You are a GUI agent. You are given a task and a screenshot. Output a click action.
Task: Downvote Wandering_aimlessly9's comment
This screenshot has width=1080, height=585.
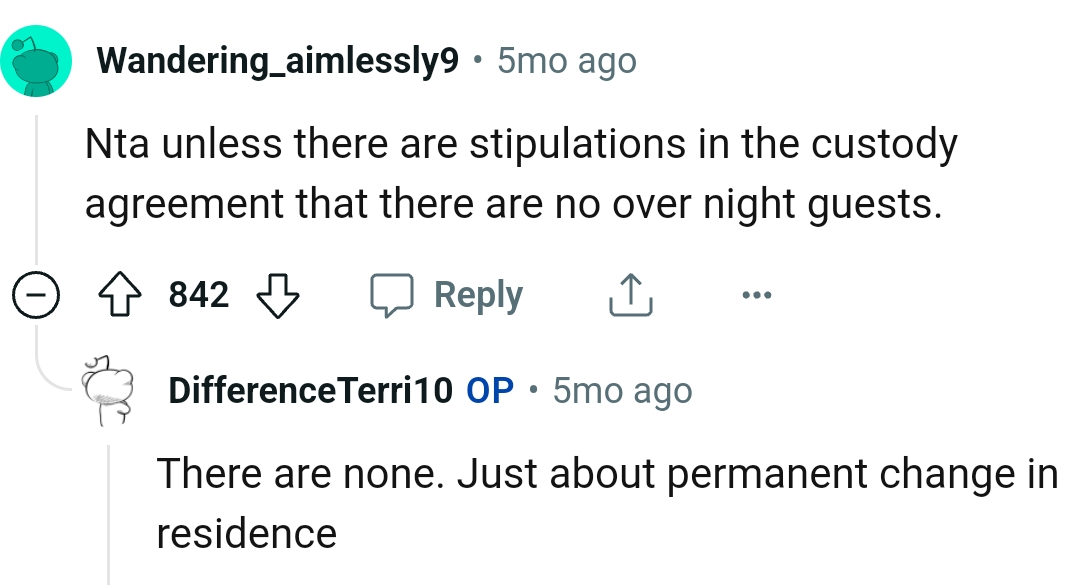click(x=276, y=295)
